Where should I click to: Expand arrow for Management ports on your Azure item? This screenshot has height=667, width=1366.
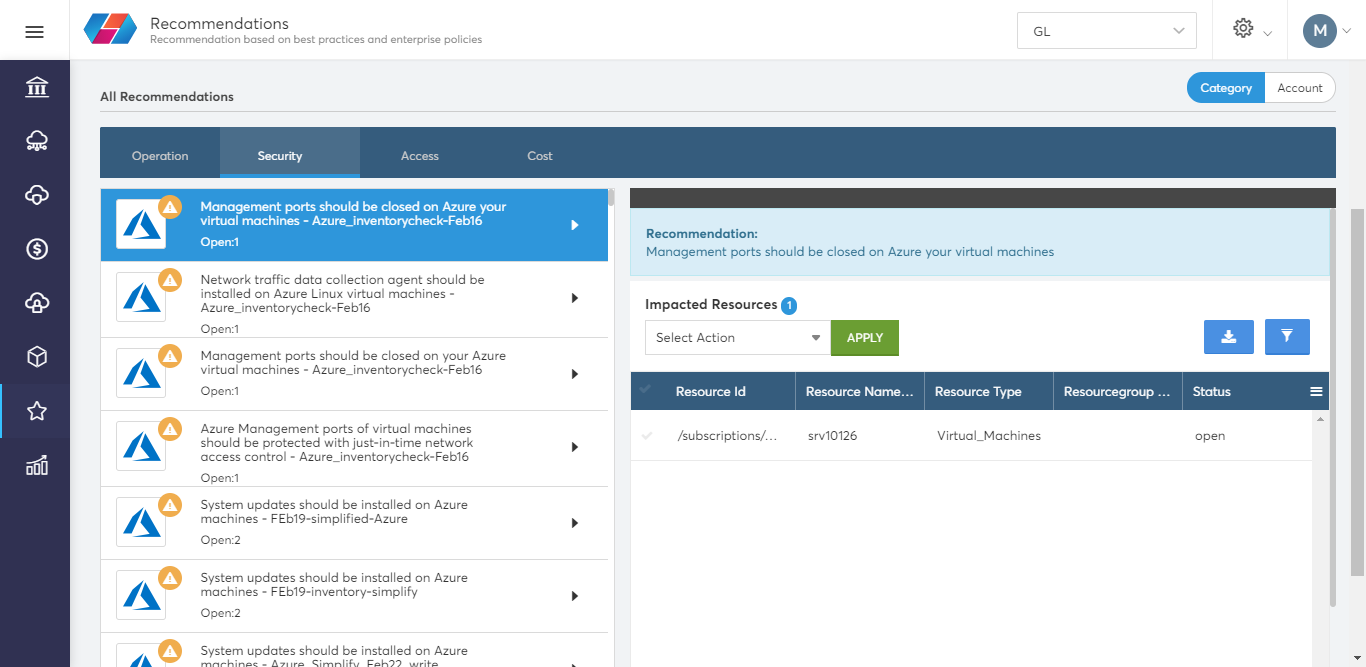(x=575, y=374)
